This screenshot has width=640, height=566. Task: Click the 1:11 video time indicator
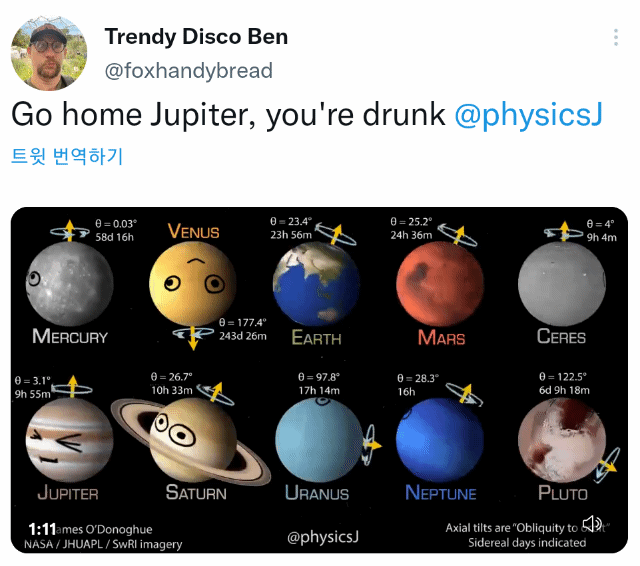tap(41, 528)
